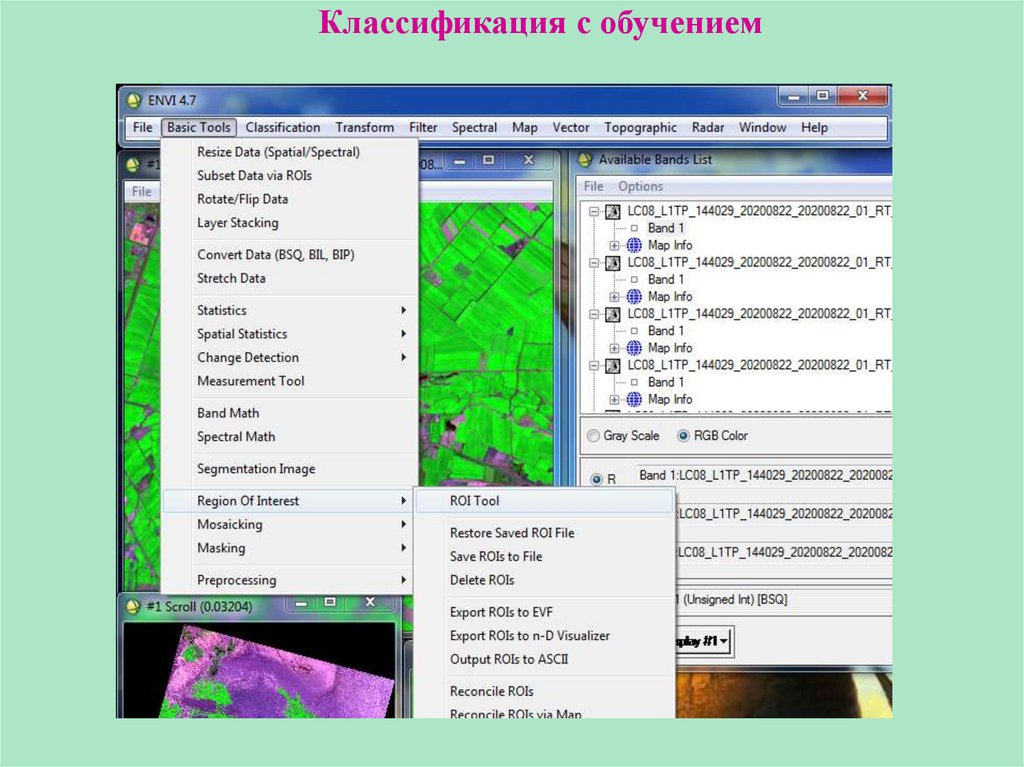1024x767 pixels.
Task: Open the Radar menu
Action: [708, 127]
